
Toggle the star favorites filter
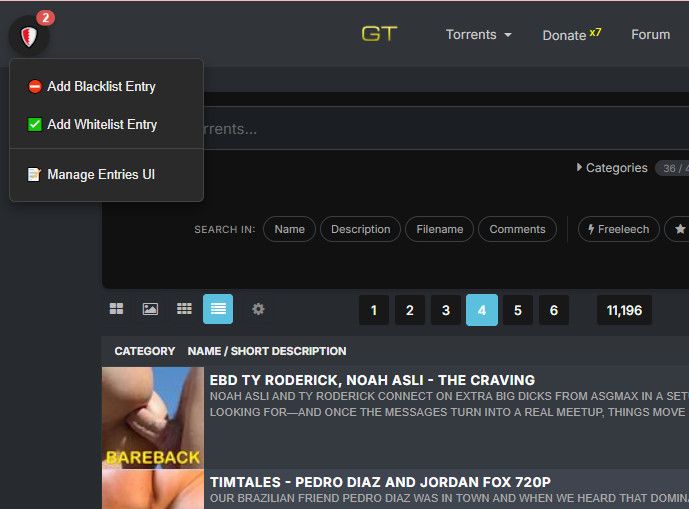point(677,229)
